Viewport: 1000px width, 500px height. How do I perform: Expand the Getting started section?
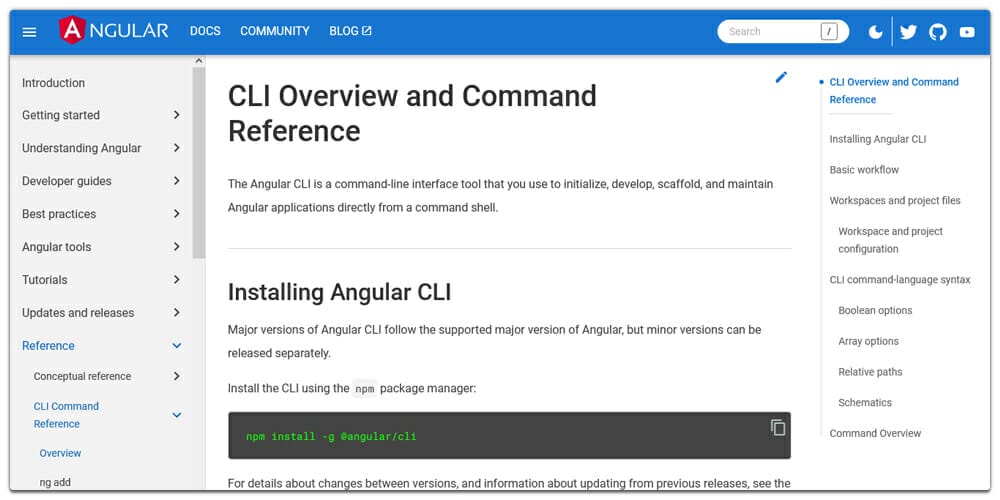point(102,115)
